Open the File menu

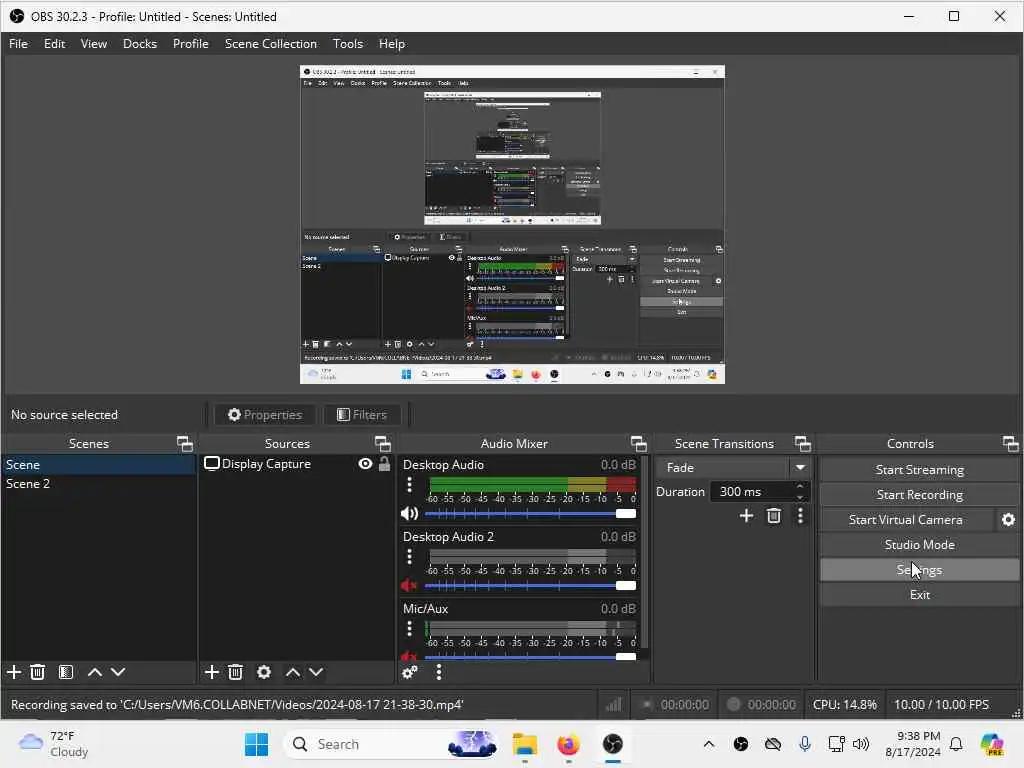[x=18, y=44]
